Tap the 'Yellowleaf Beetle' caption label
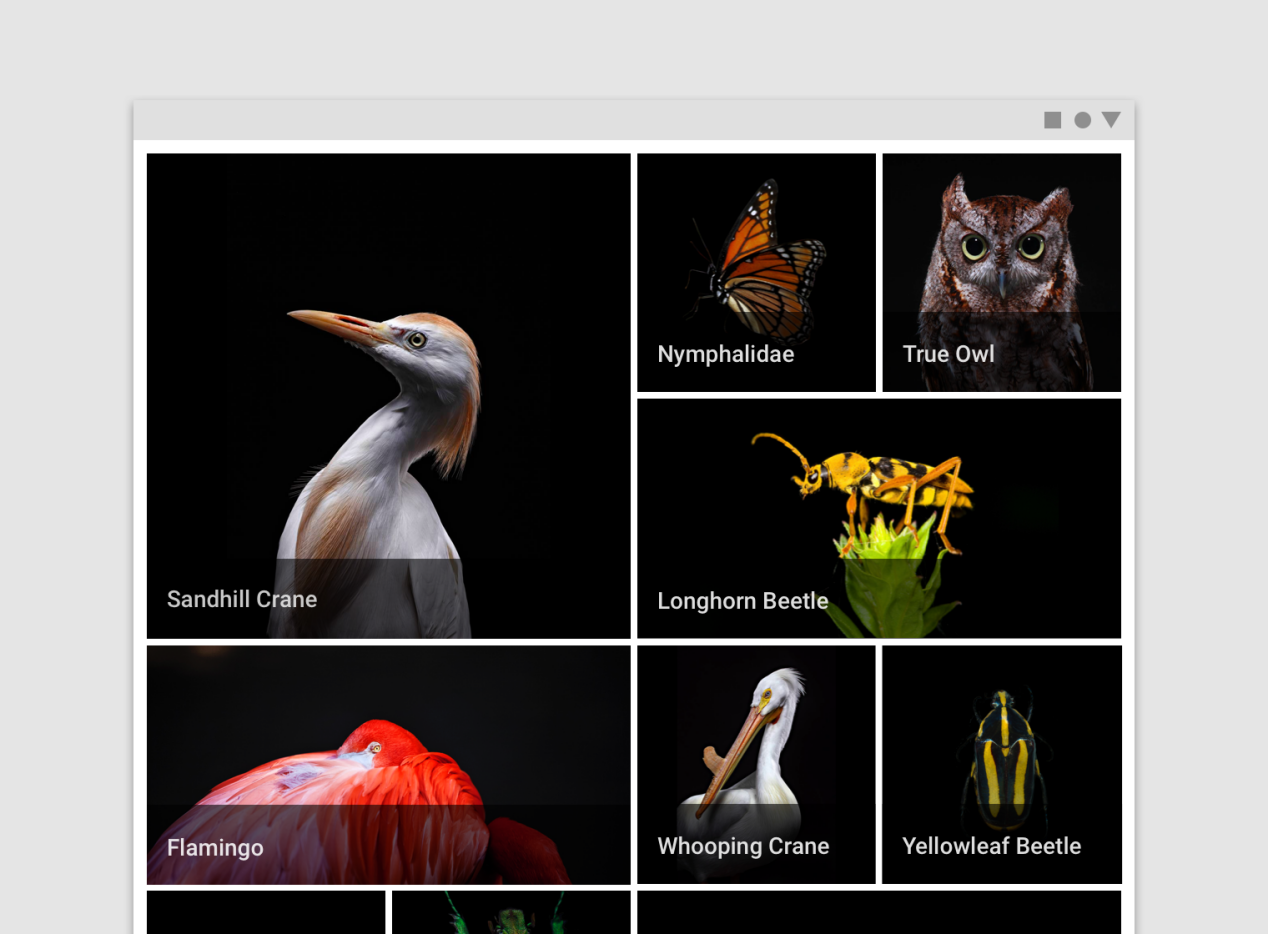The height and width of the screenshot is (934, 1268). click(x=992, y=846)
